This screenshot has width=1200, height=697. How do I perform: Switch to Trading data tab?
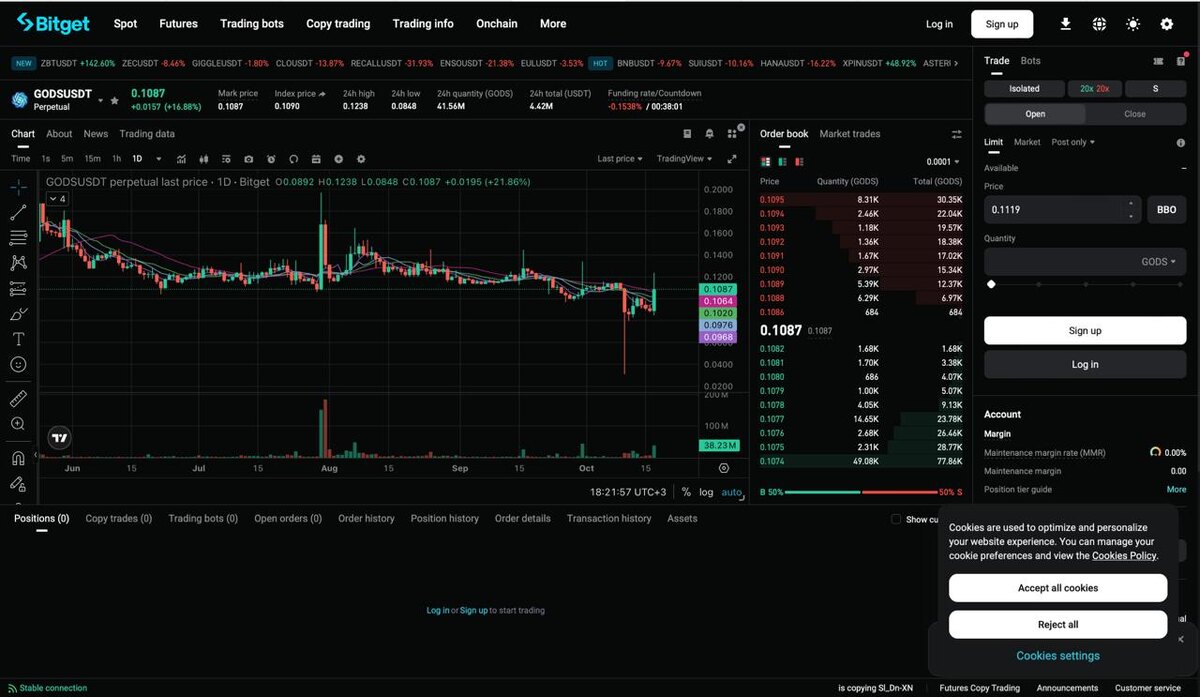(x=147, y=134)
